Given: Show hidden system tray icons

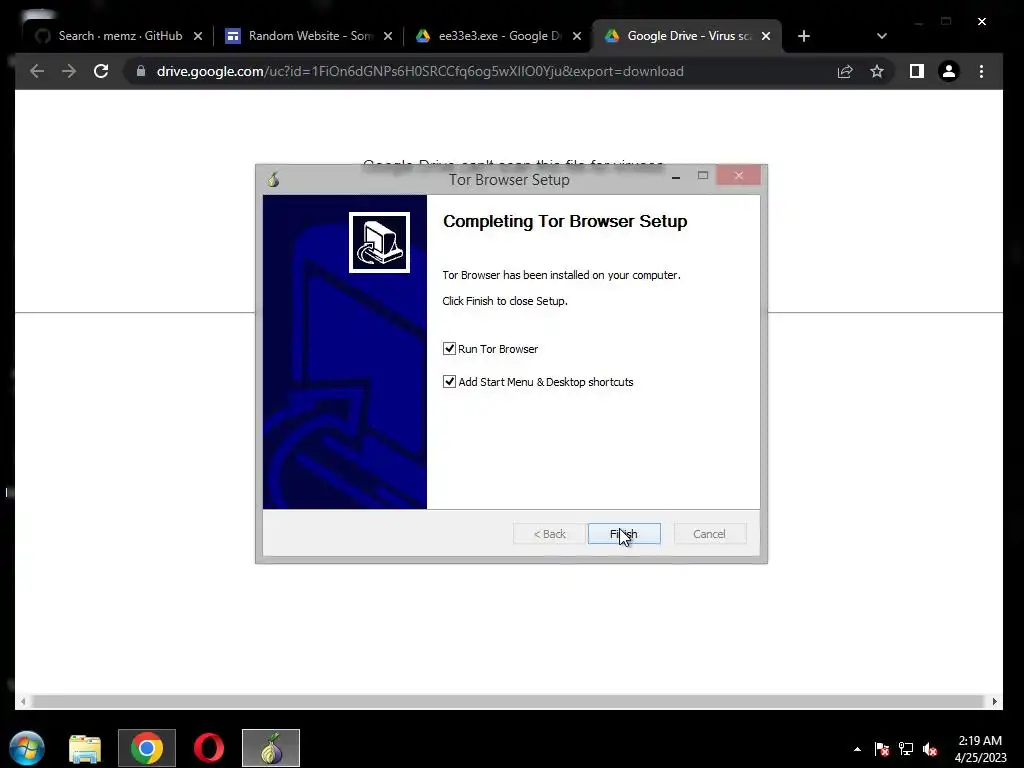Looking at the screenshot, I should pyautogui.click(x=857, y=749).
